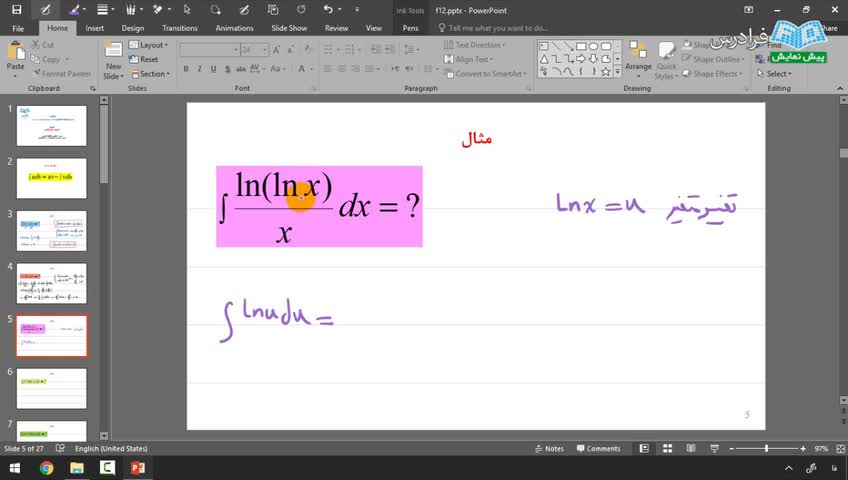The image size is (848, 480).
Task: Toggle Italic formatting
Action: (200, 69)
